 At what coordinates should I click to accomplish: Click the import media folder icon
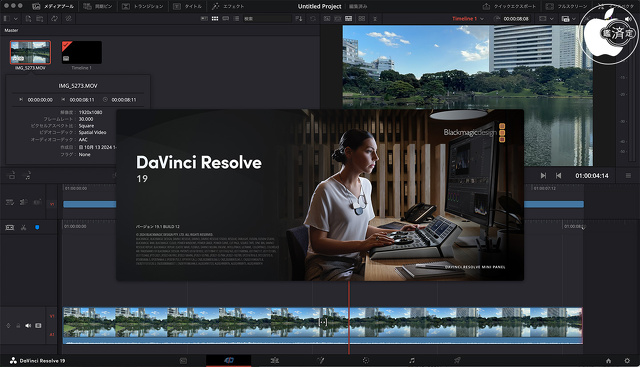(40, 19)
